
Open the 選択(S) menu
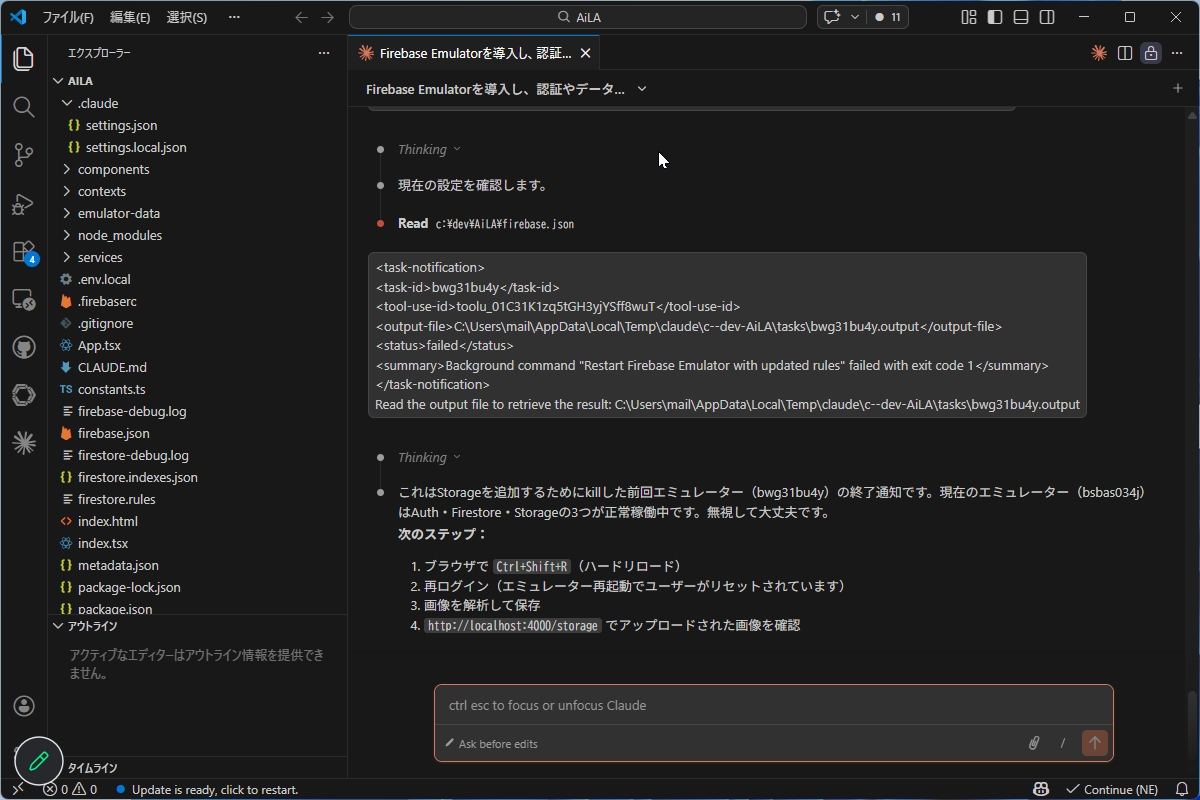pyautogui.click(x=187, y=17)
